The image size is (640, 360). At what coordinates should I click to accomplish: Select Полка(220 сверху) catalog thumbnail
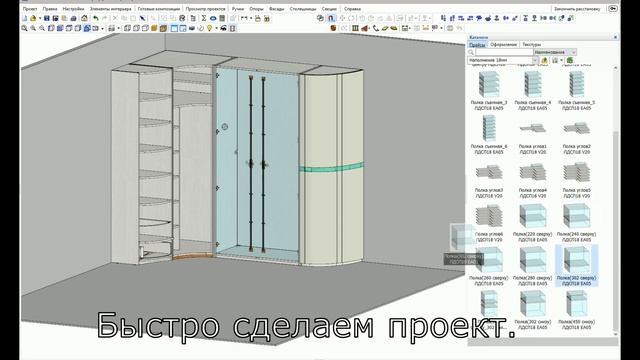(533, 216)
